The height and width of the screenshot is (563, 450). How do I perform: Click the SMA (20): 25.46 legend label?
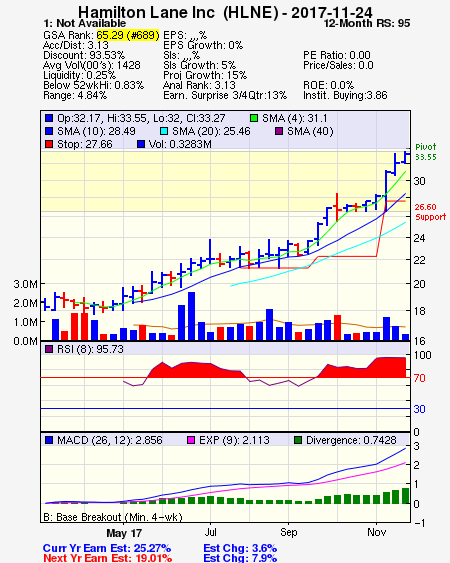[211, 131]
